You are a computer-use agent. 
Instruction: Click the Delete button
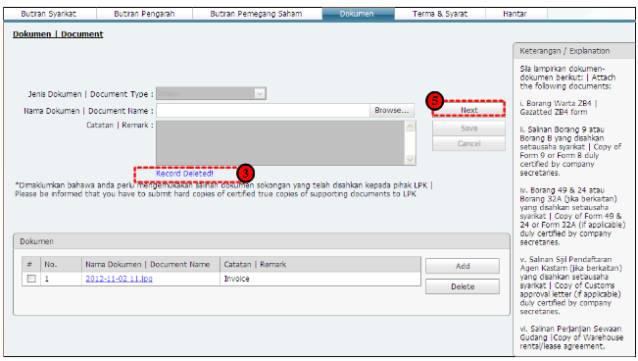pyautogui.click(x=463, y=287)
